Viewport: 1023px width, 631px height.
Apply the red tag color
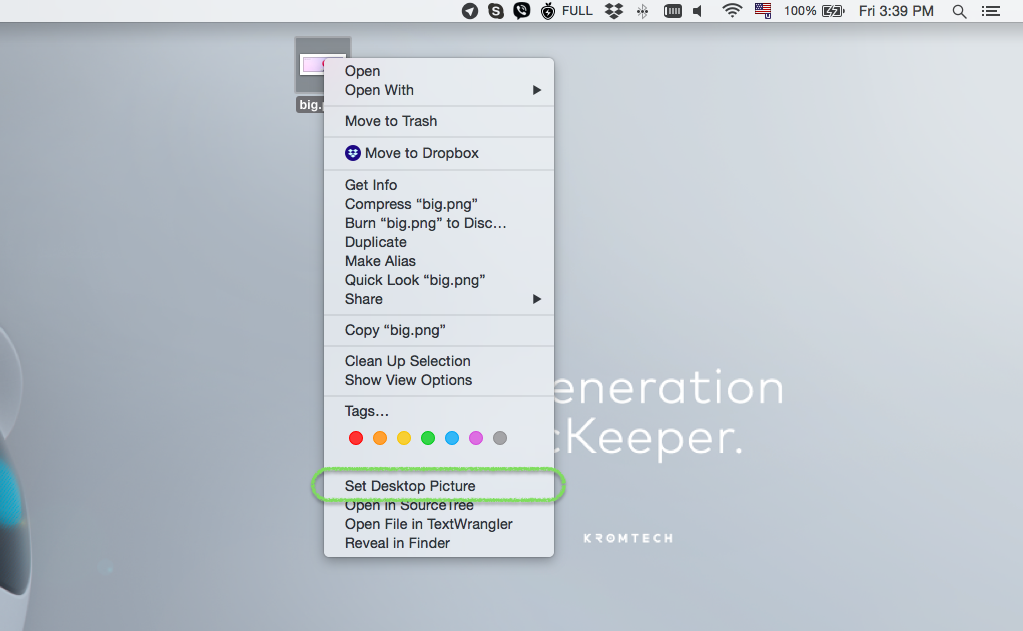[x=356, y=438]
